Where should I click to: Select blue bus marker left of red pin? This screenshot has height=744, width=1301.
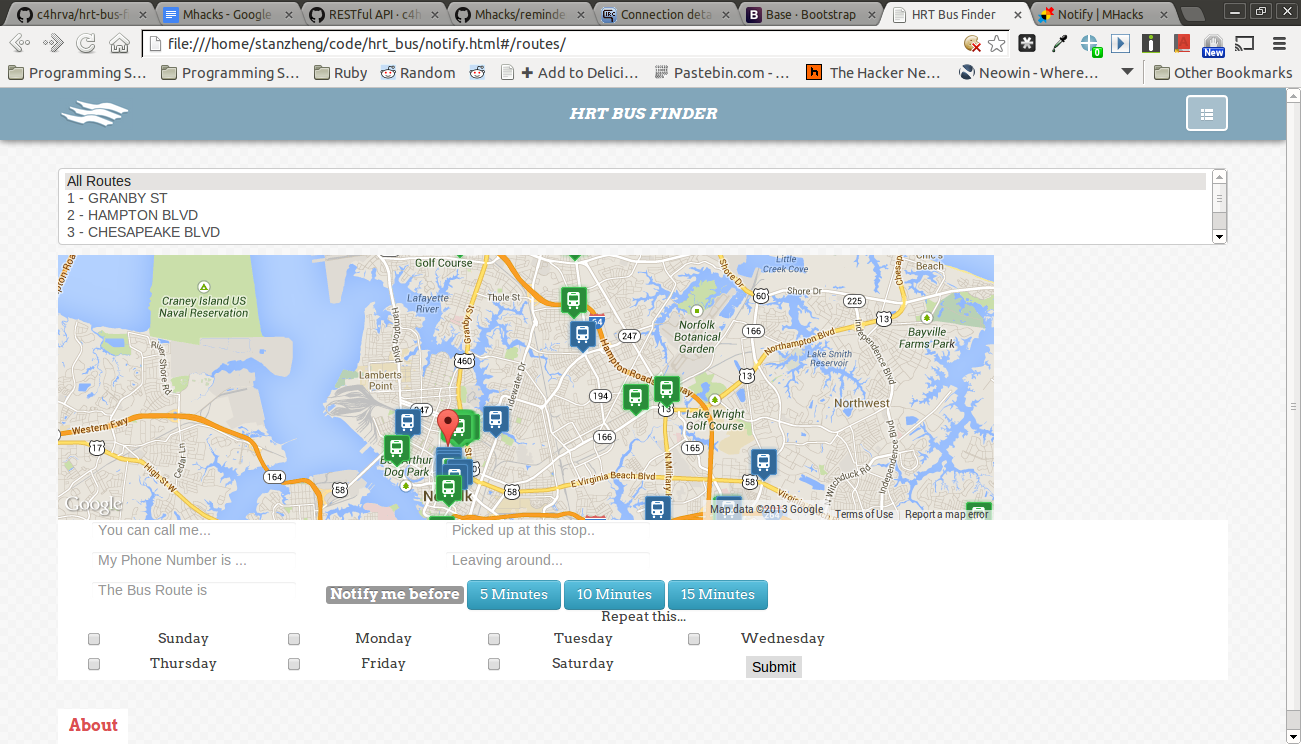click(407, 423)
